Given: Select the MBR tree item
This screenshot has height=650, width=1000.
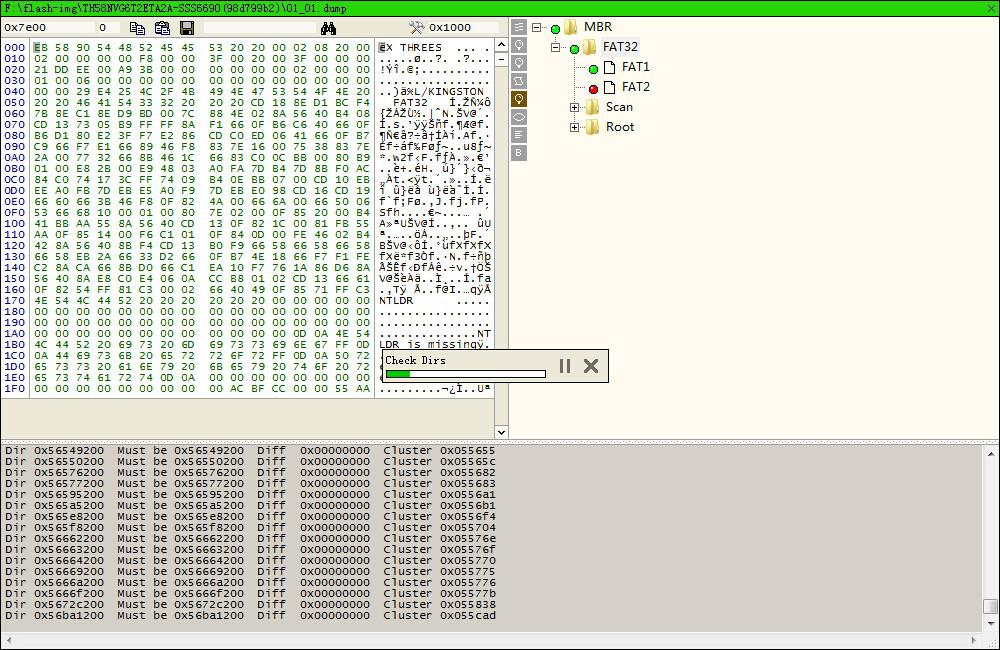Looking at the screenshot, I should click(x=598, y=27).
